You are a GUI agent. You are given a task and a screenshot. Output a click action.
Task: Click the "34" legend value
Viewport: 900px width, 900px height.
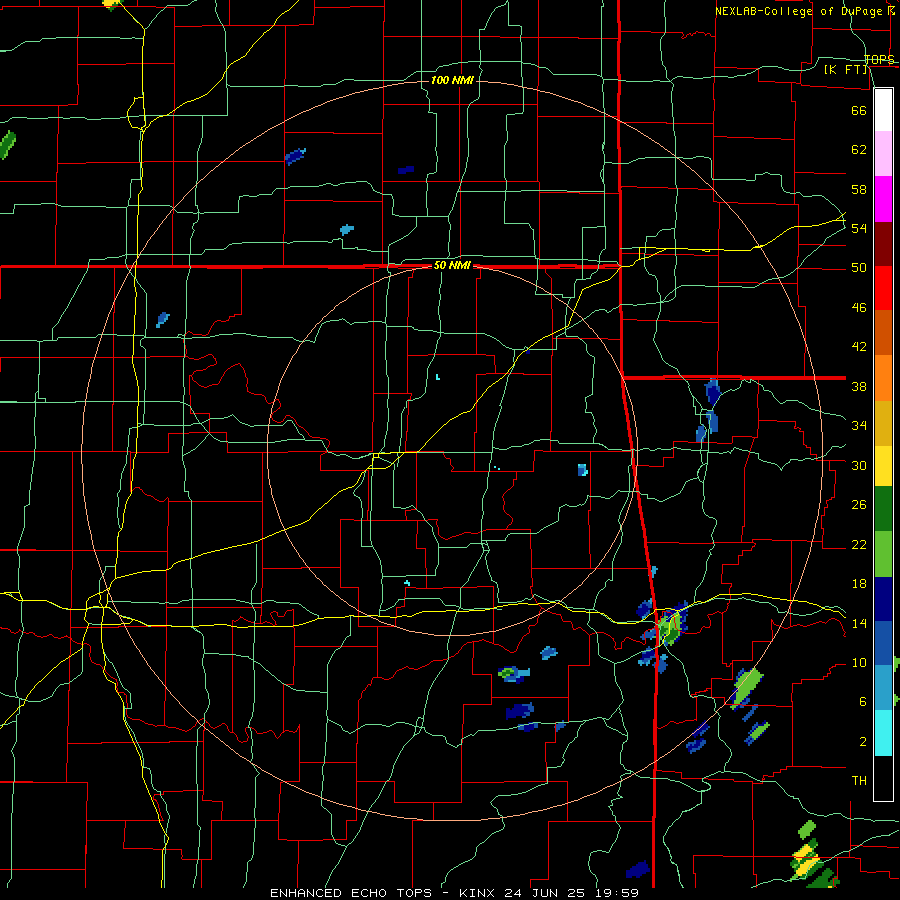click(x=859, y=426)
